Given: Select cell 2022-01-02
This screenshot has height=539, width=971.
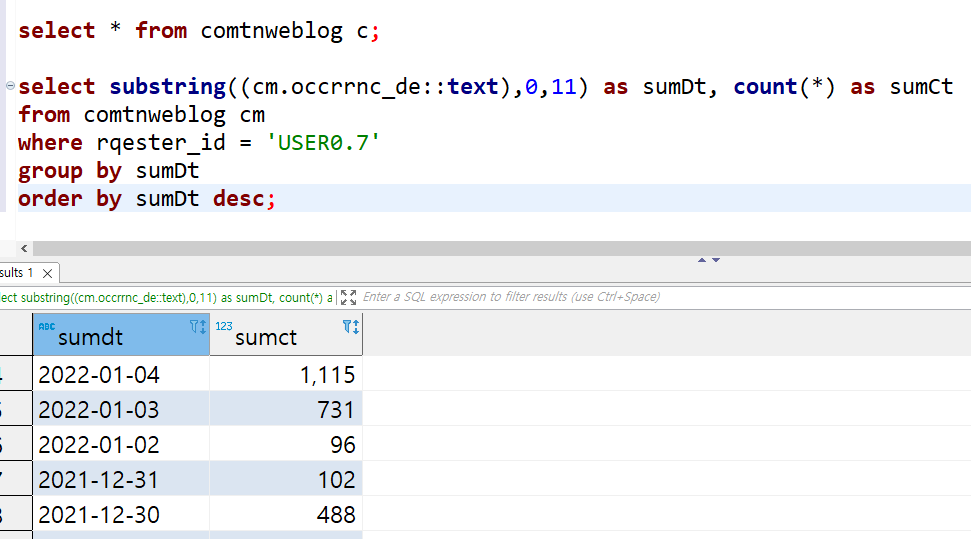Looking at the screenshot, I should pyautogui.click(x=121, y=444).
